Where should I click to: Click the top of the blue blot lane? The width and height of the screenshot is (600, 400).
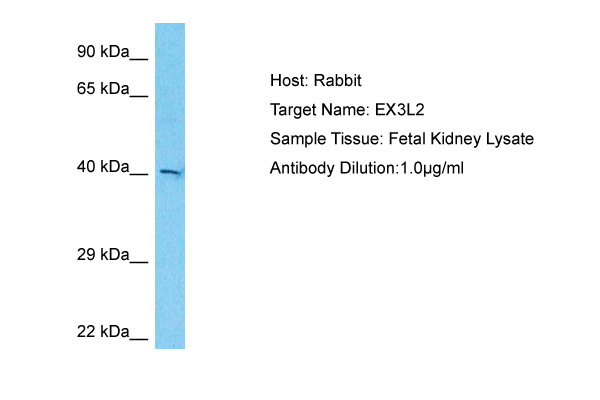tap(170, 25)
